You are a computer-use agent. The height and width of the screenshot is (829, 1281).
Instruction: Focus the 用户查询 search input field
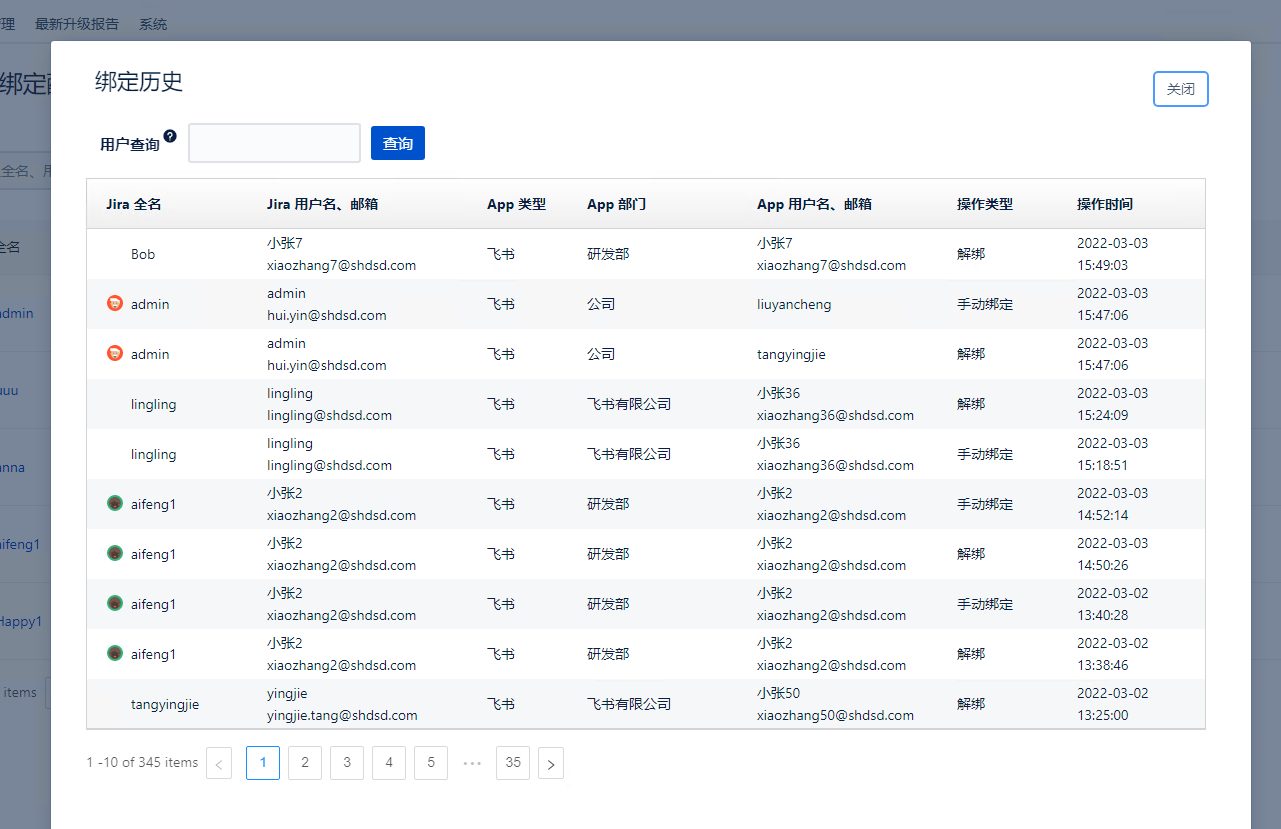[x=274, y=143]
